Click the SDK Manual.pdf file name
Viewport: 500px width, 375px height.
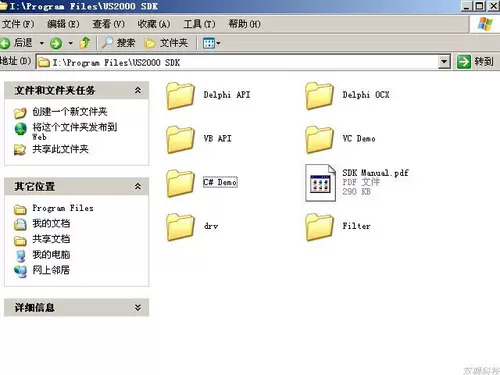click(376, 173)
